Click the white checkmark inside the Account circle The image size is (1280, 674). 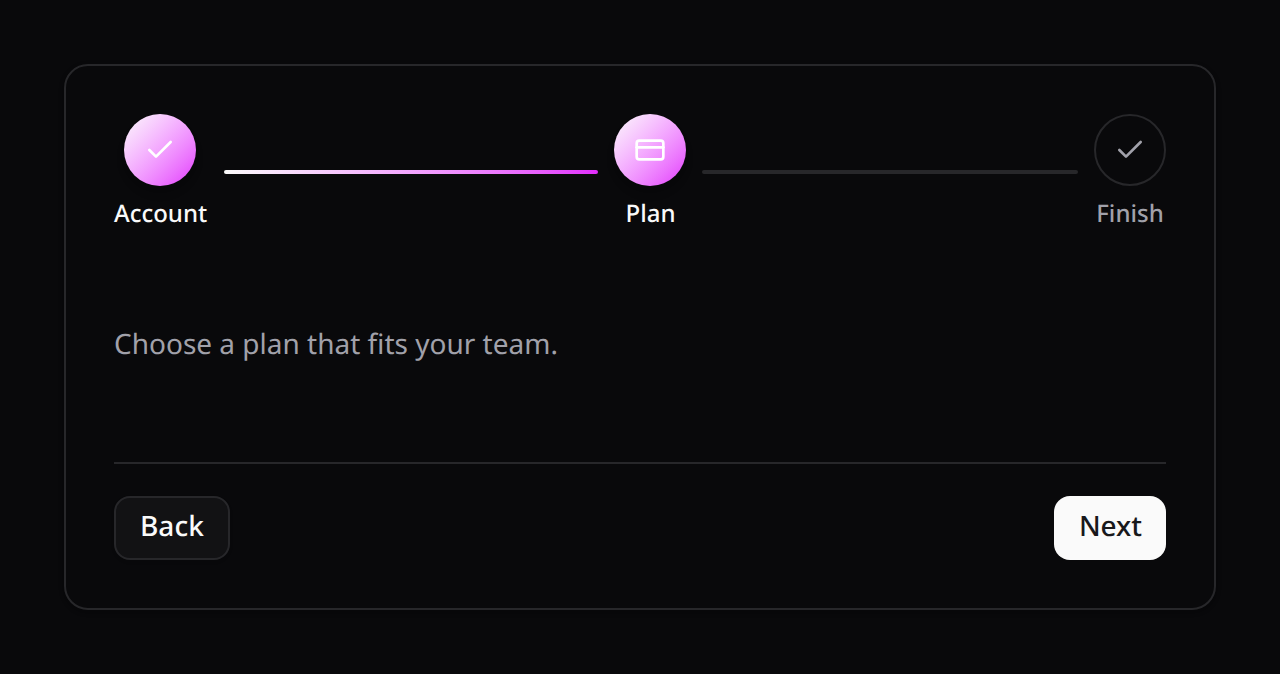[160, 150]
